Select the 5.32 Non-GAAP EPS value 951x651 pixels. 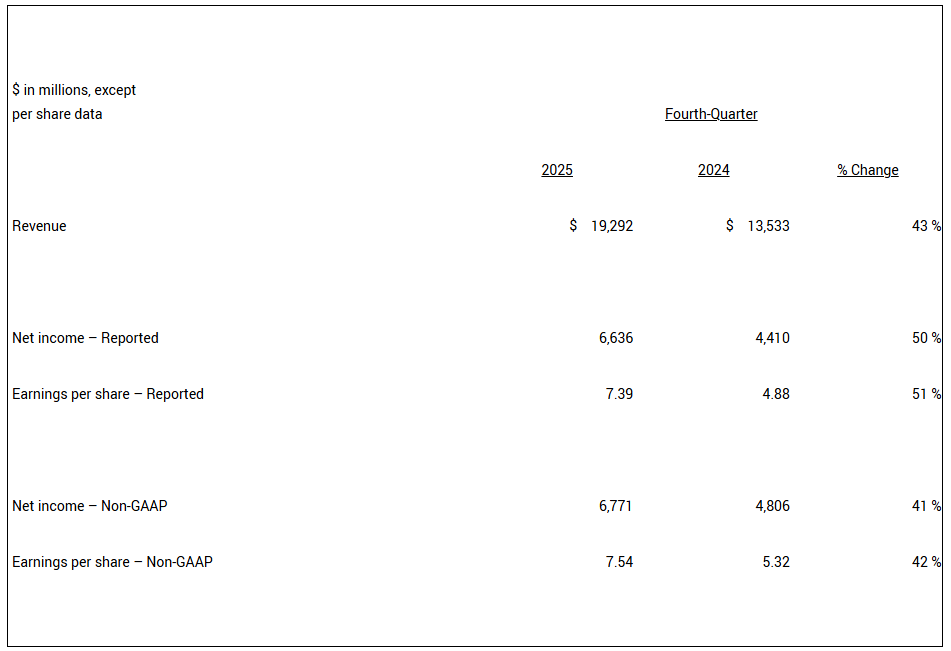pyautogui.click(x=775, y=562)
